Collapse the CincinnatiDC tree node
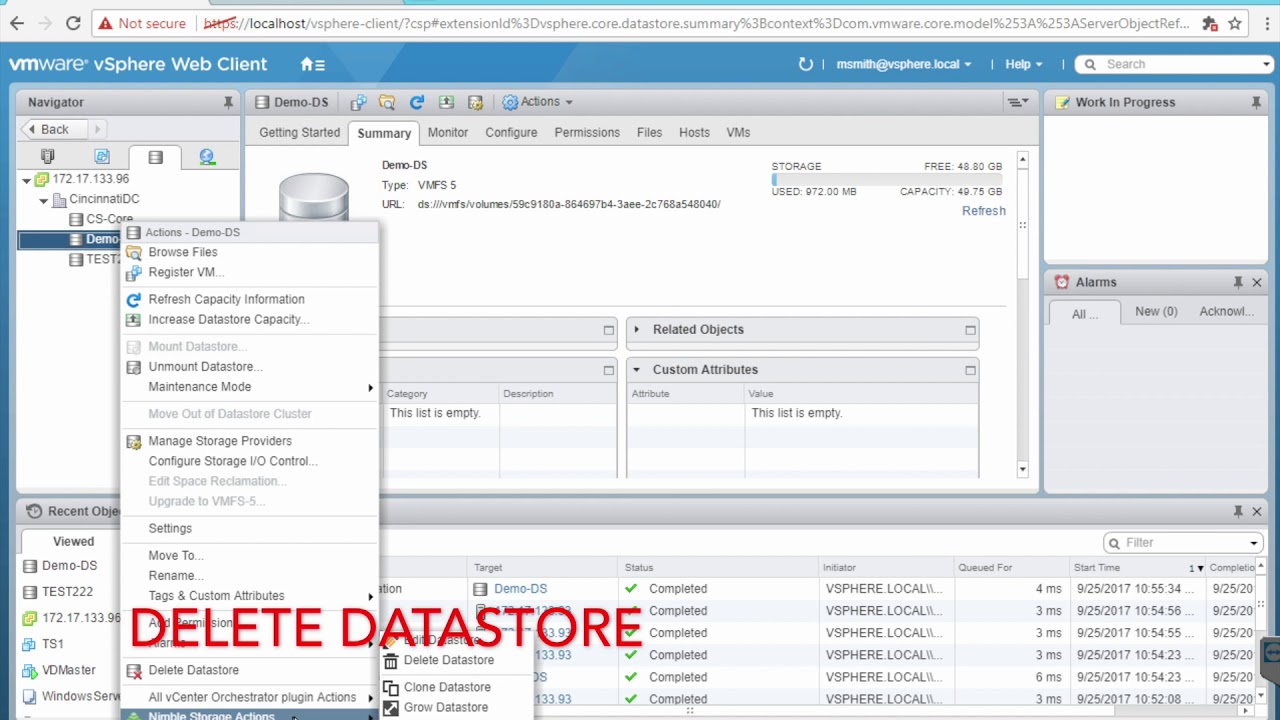This screenshot has width=1280, height=720. click(44, 199)
